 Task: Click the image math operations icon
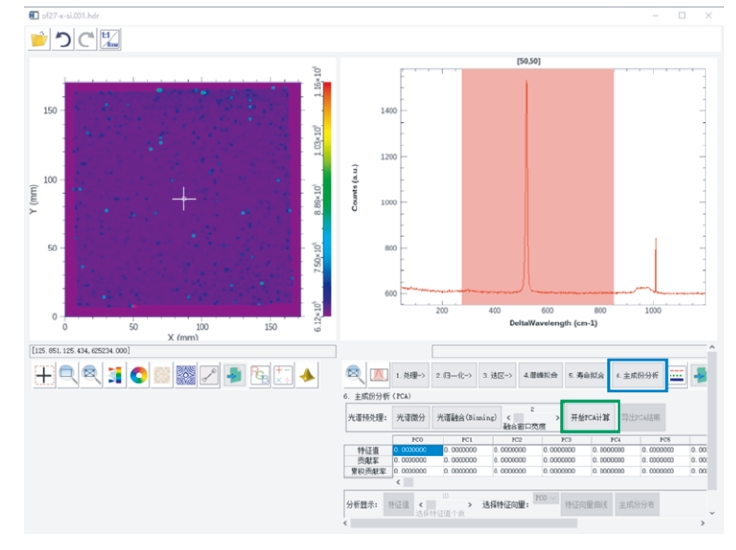tap(283, 375)
